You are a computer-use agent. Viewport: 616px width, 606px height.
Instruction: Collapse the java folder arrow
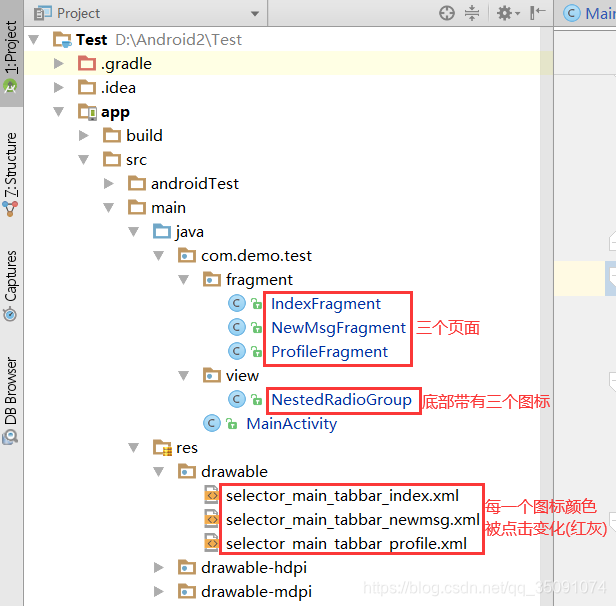(x=134, y=232)
